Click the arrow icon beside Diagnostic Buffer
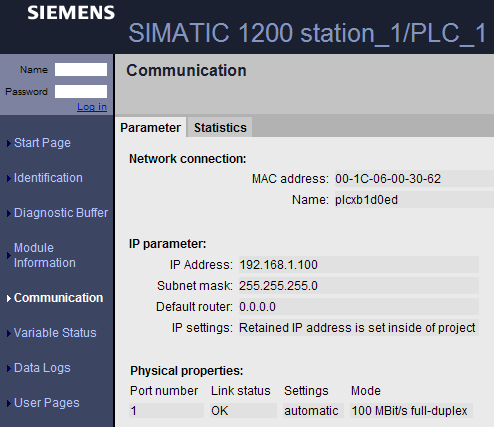 coord(9,213)
